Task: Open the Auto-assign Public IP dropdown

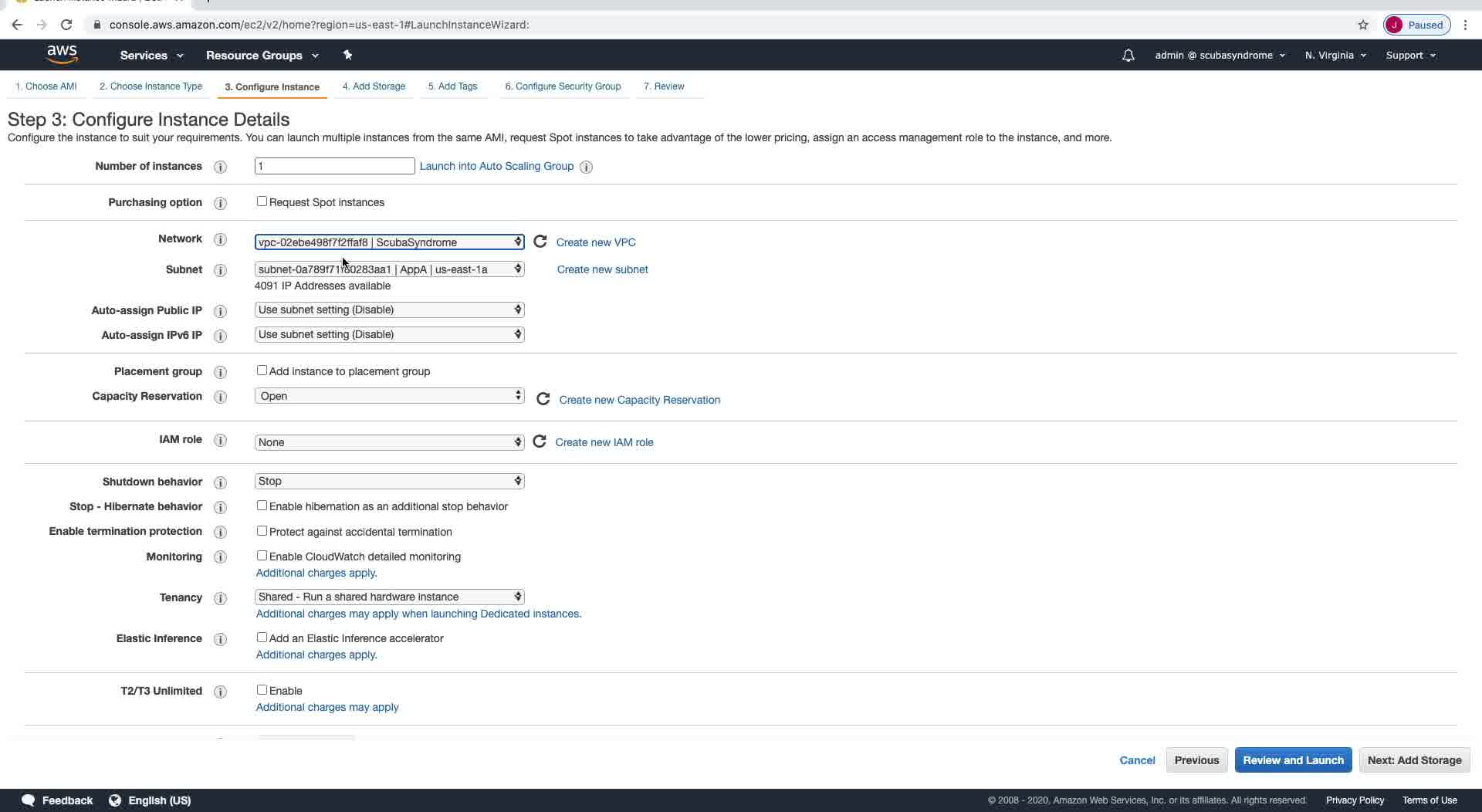Action: click(x=389, y=310)
